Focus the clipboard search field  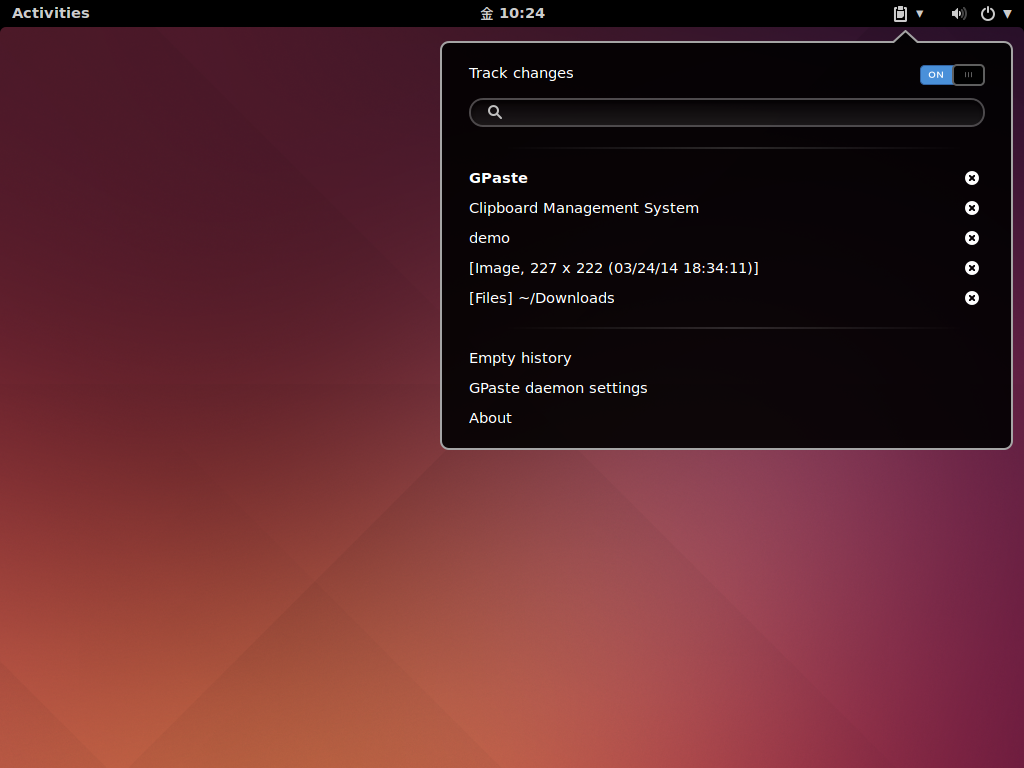point(727,112)
